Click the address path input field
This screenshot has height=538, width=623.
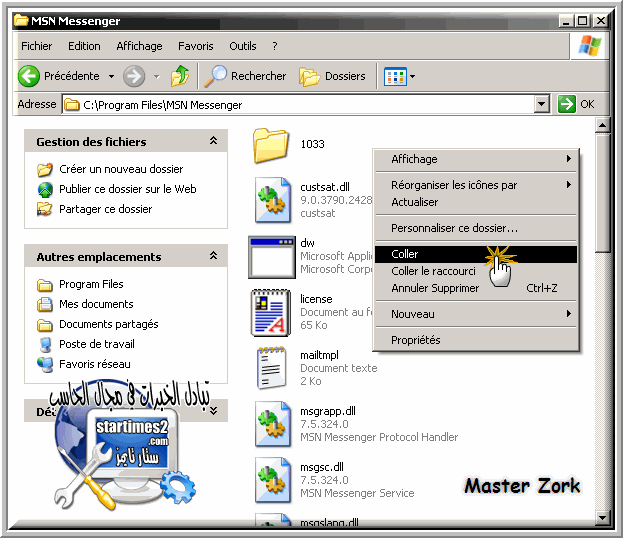click(298, 105)
